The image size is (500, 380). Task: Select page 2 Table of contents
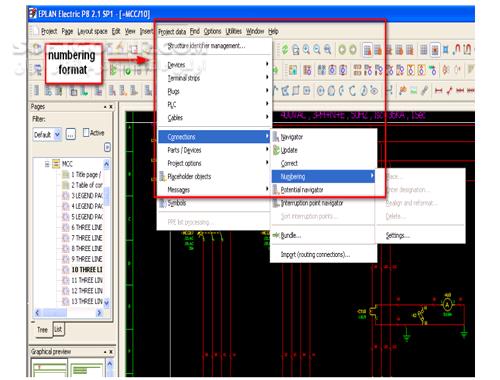point(86,185)
